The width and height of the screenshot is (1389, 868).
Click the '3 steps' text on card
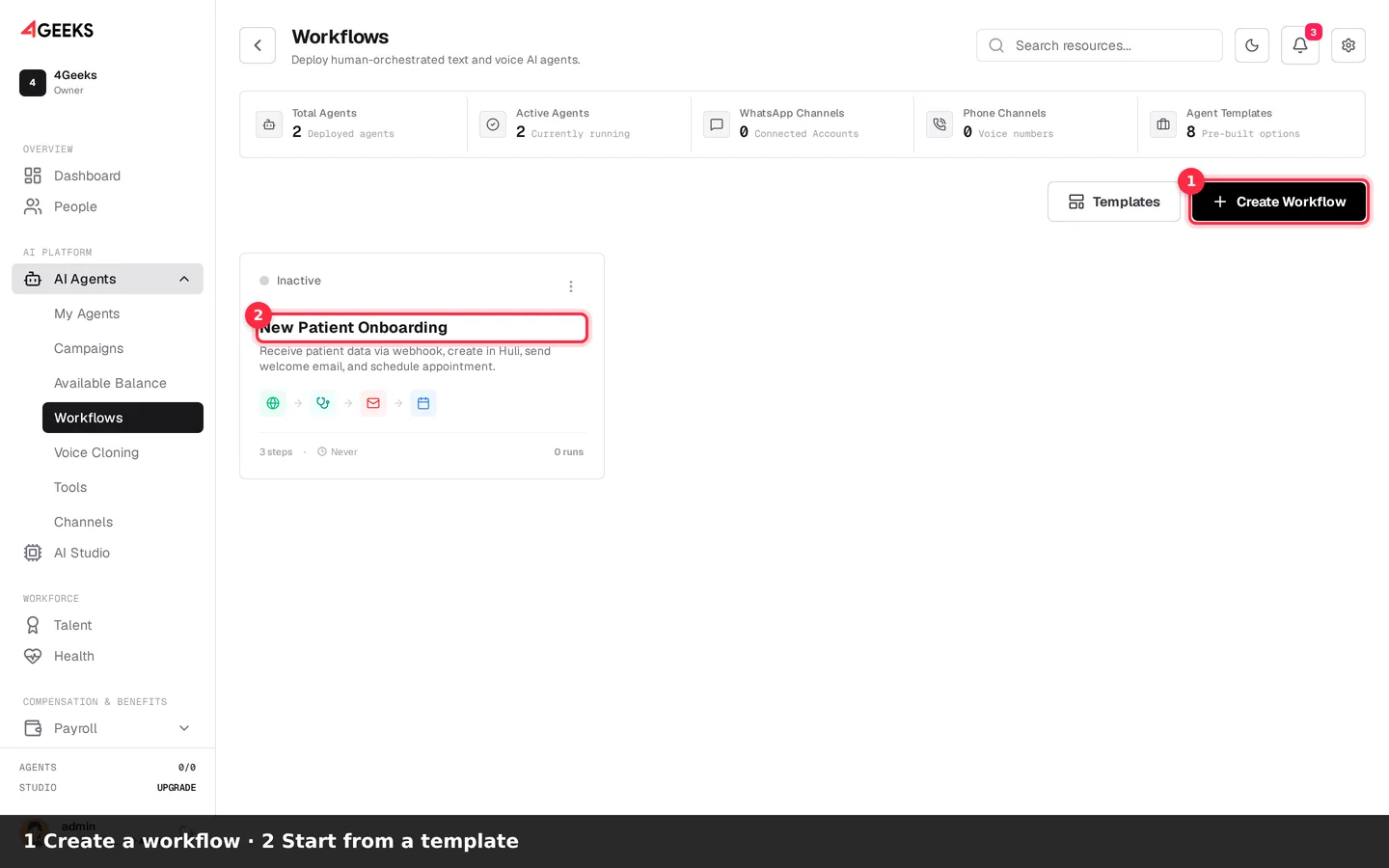click(276, 452)
